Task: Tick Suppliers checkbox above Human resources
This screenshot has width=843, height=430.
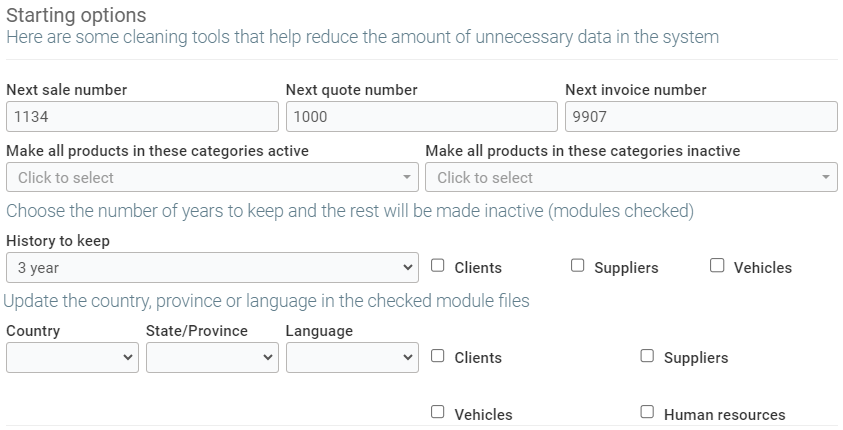Action: (647, 356)
